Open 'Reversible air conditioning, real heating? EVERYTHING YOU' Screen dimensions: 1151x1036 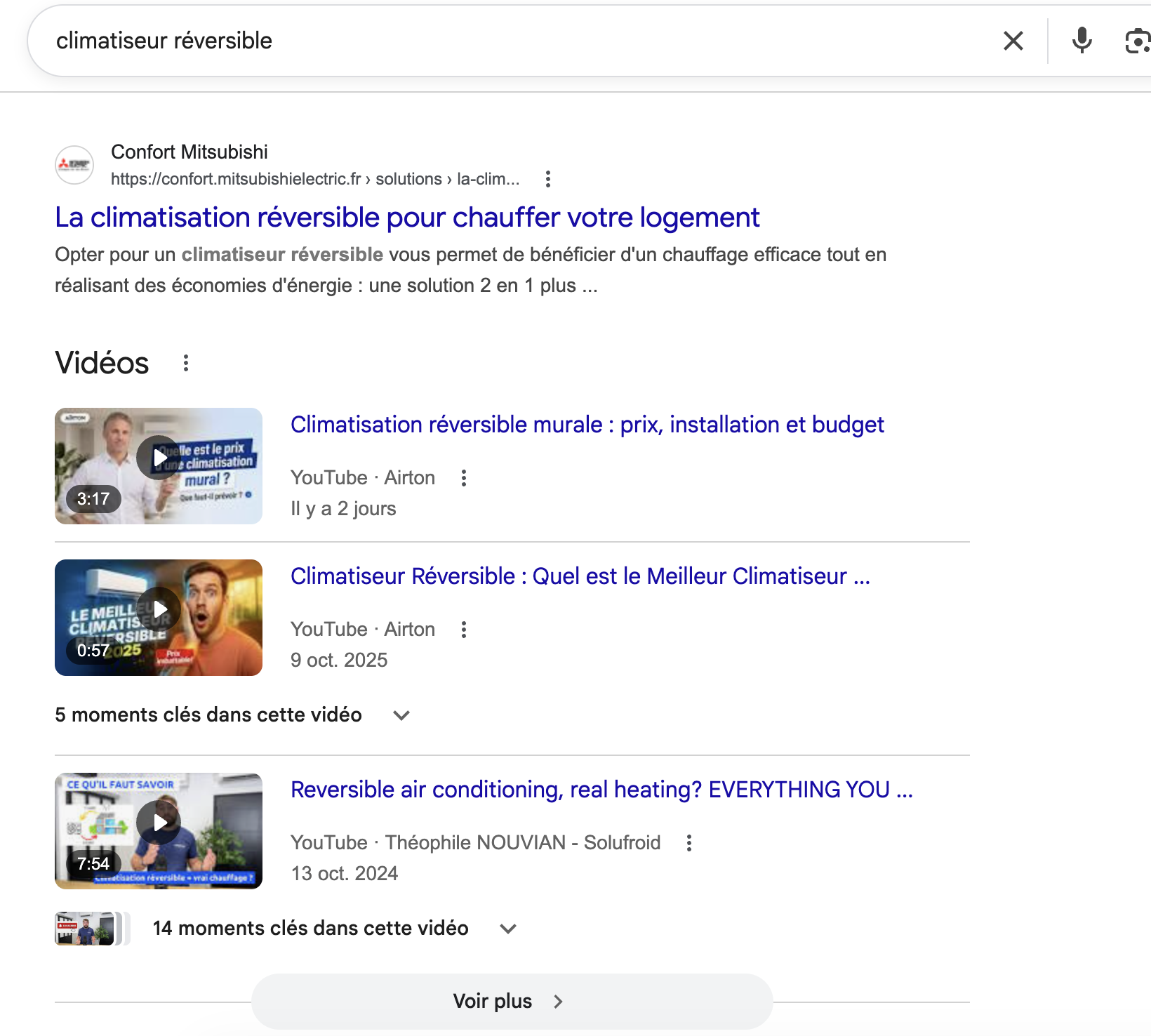(x=601, y=790)
